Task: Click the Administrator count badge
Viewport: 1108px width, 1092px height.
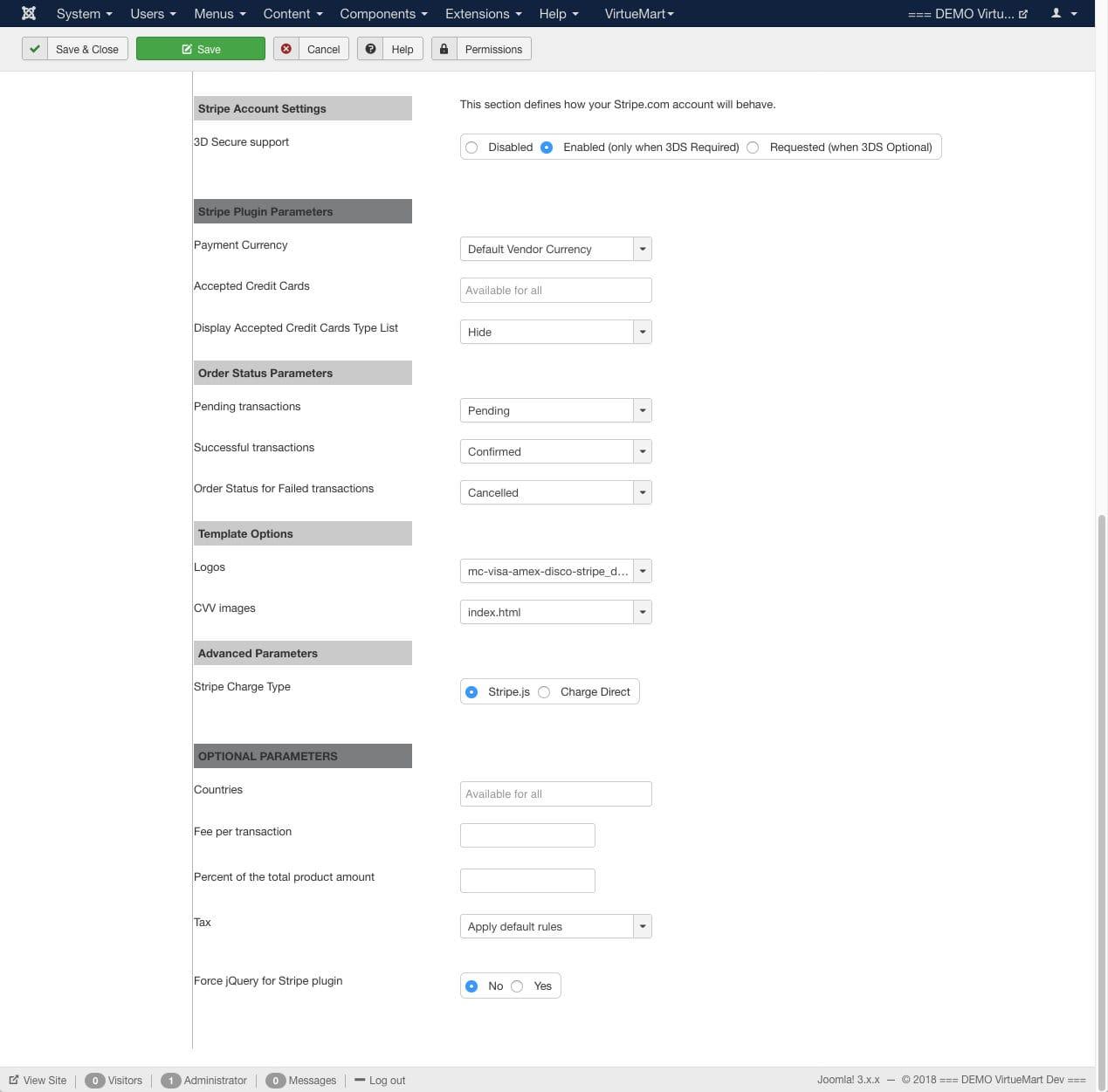Action: (170, 1081)
